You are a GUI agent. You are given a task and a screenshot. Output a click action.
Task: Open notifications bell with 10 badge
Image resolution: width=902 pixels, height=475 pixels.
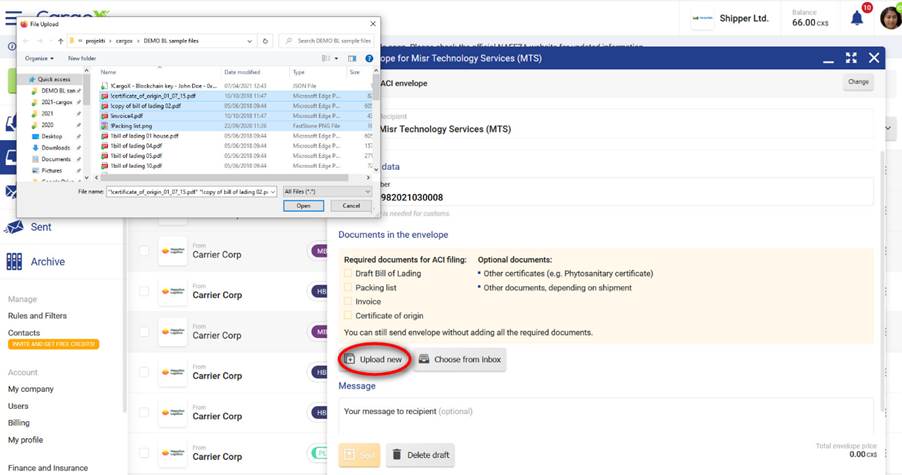pos(857,18)
